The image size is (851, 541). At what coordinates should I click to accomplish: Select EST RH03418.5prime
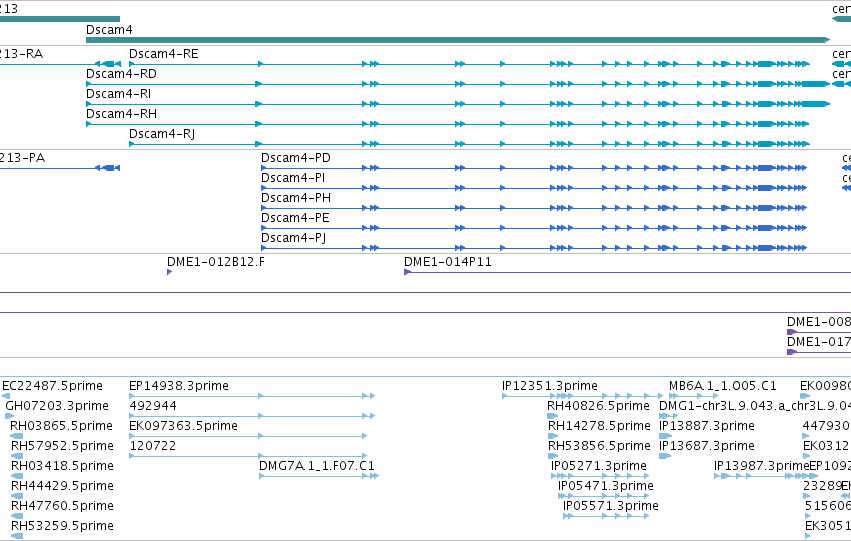pyautogui.click(x=62, y=466)
